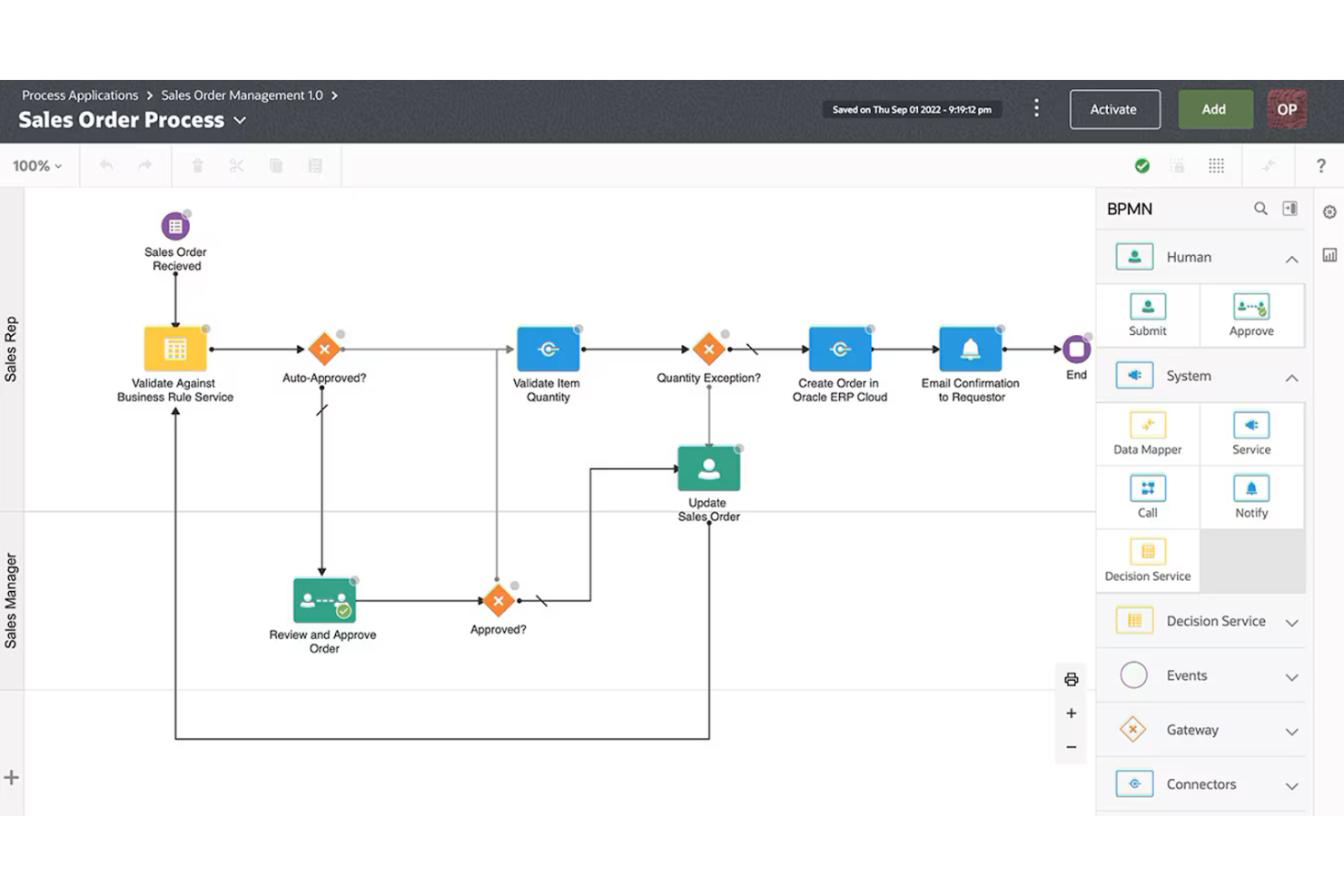Click the delete trash icon in toolbar
Screen dimensions: 1344x896
point(197,165)
